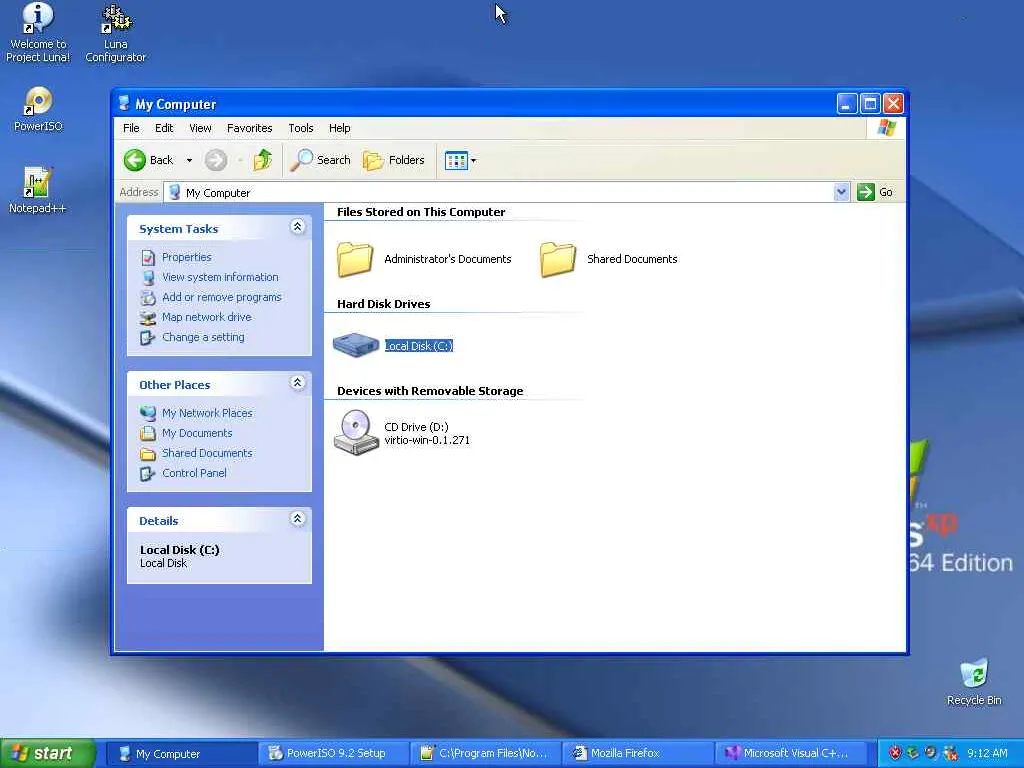Click the virtio-win-0.1.271 drive label
Viewport: 1024px width, 768px height.
pos(427,440)
